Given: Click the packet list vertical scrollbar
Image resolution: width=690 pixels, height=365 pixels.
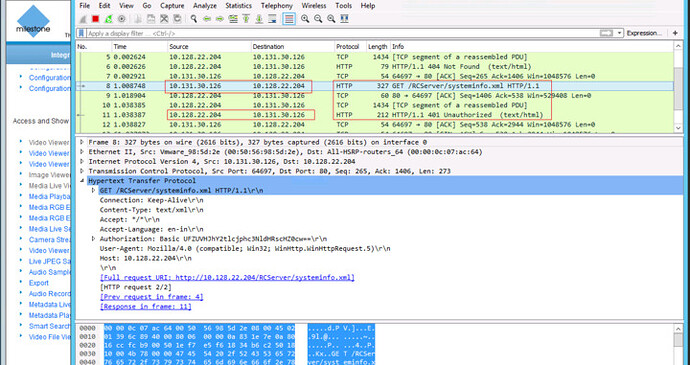Looking at the screenshot, I should click(x=678, y=87).
